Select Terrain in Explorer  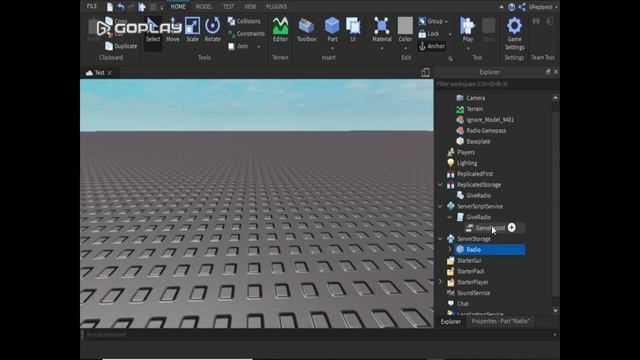click(x=475, y=109)
